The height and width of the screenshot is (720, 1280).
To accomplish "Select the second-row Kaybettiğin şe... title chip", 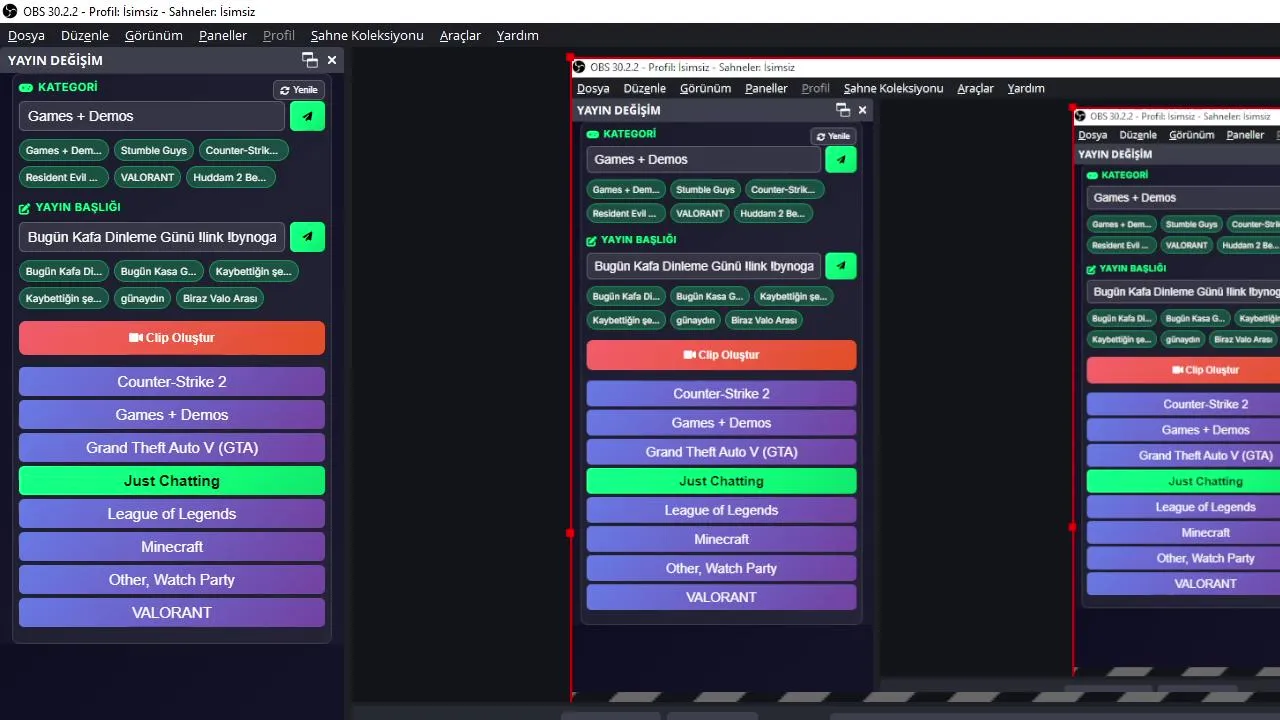I will click(x=64, y=299).
